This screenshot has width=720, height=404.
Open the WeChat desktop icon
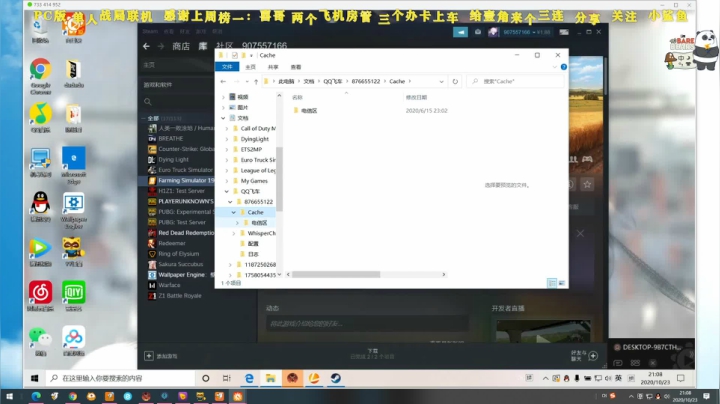point(40,337)
